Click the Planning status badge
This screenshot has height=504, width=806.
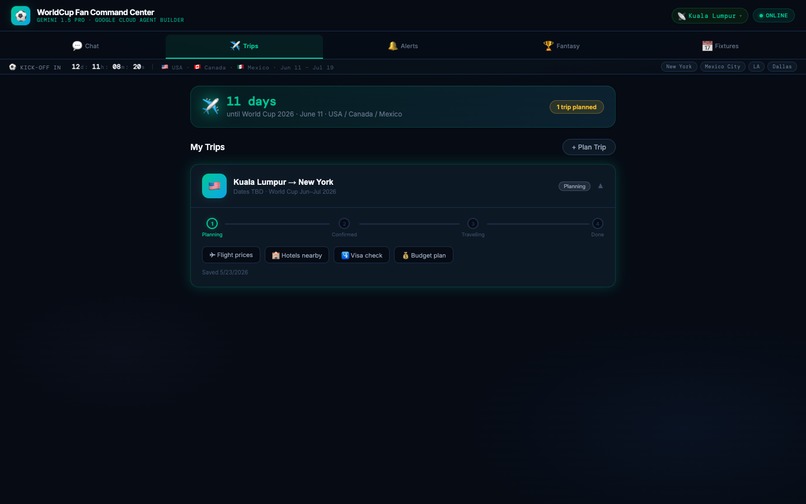[x=574, y=186]
